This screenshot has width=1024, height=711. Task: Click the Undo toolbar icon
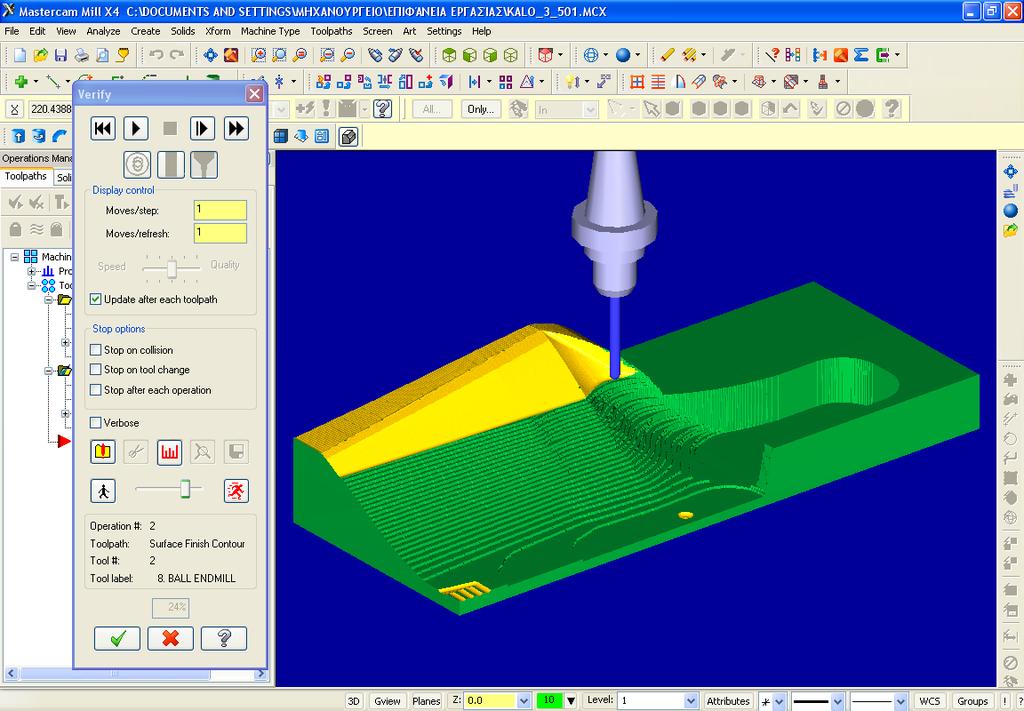point(156,55)
